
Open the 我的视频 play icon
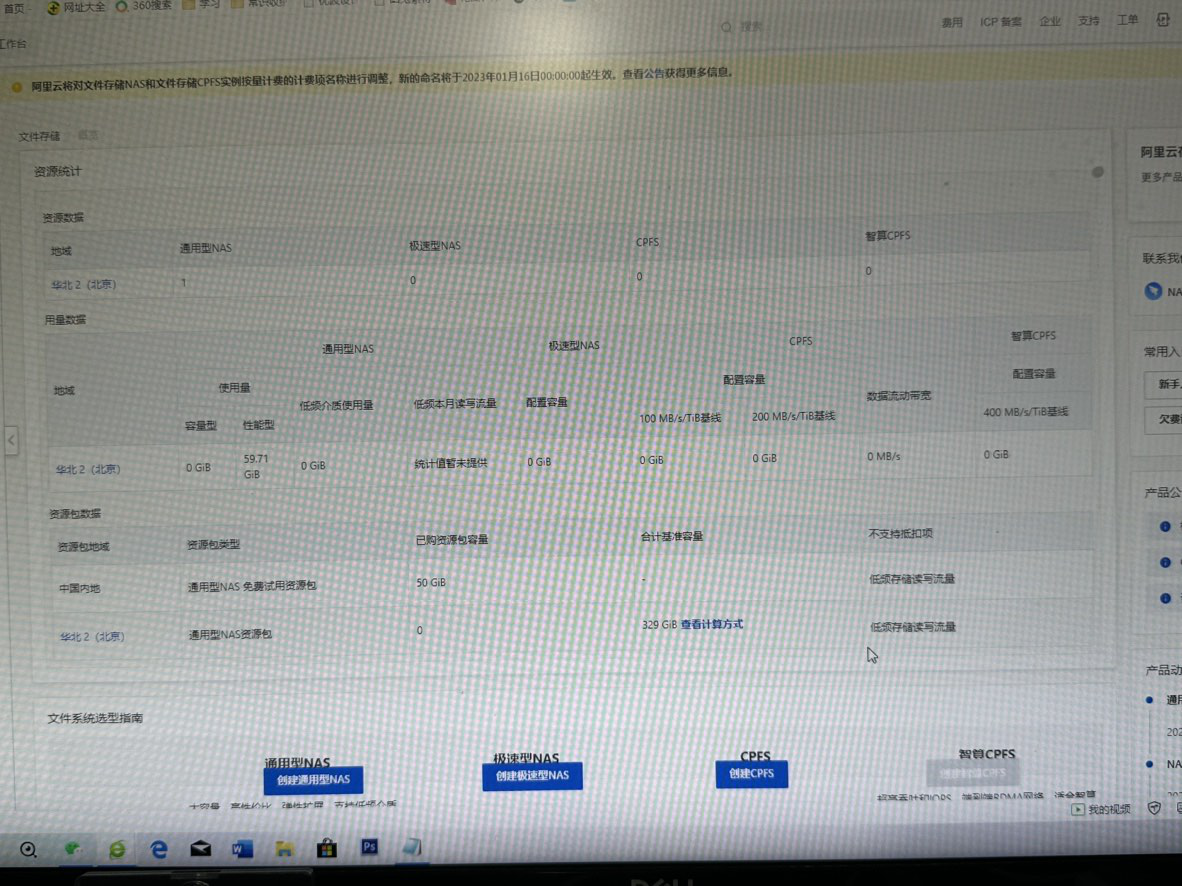point(1078,809)
